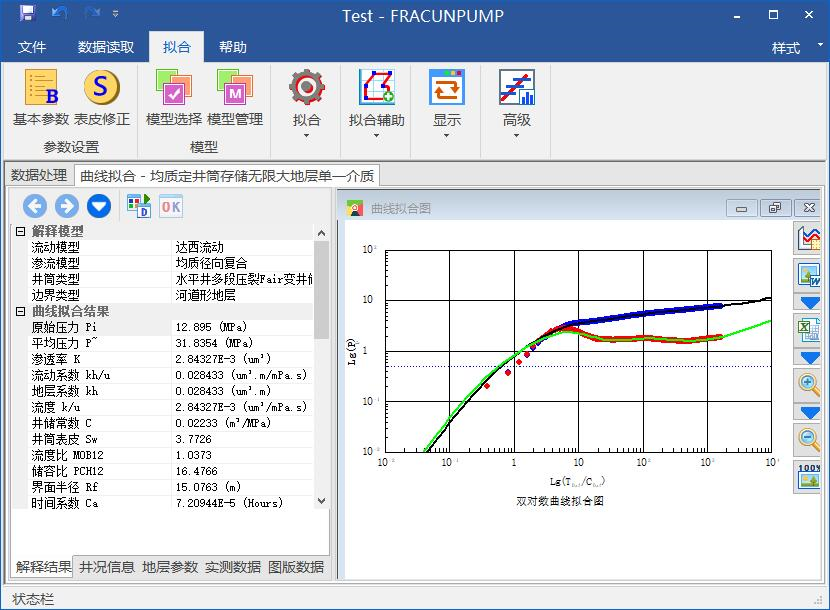Click the blue round down-arrow button
The image size is (830, 610).
98,206
